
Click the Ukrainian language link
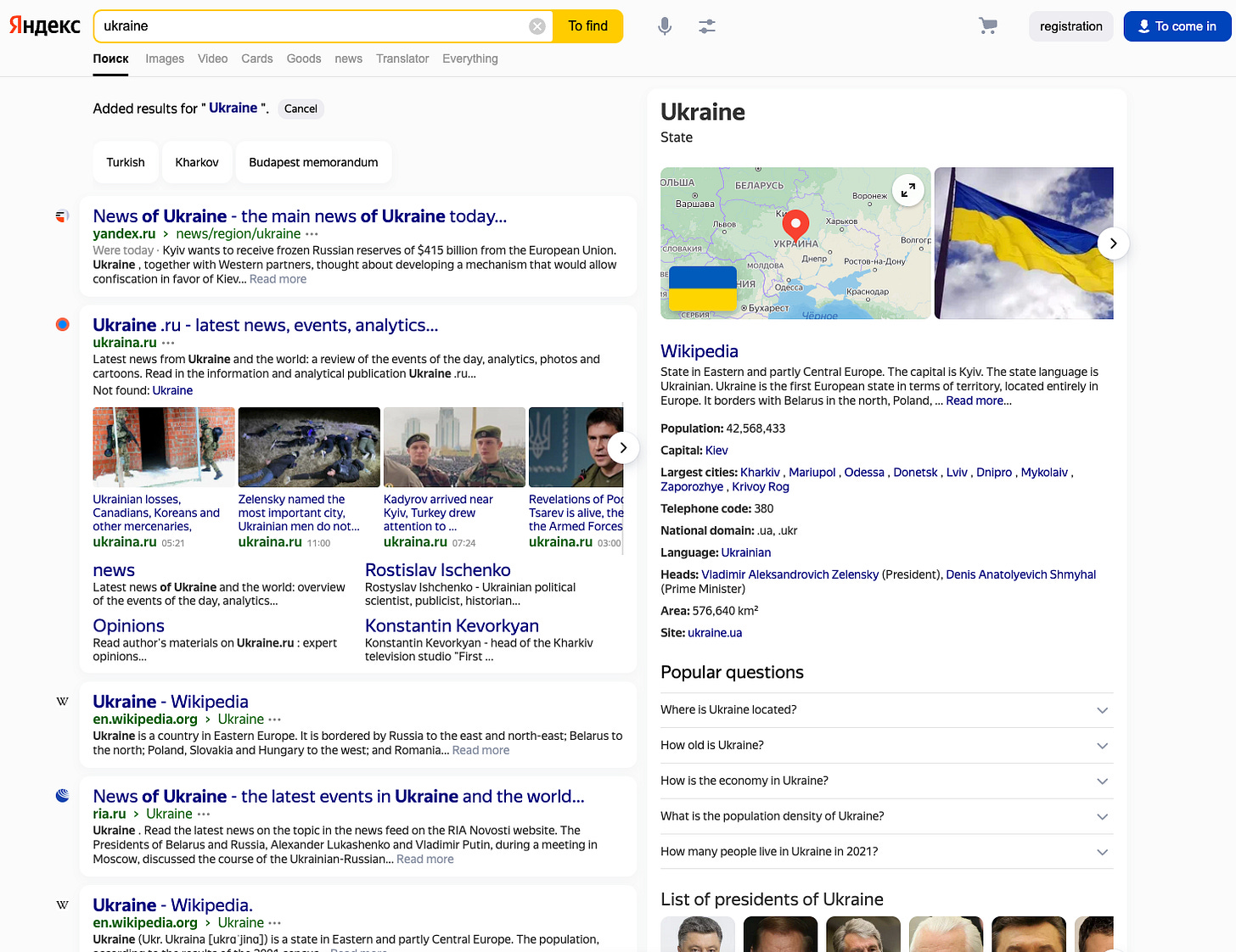pos(746,552)
